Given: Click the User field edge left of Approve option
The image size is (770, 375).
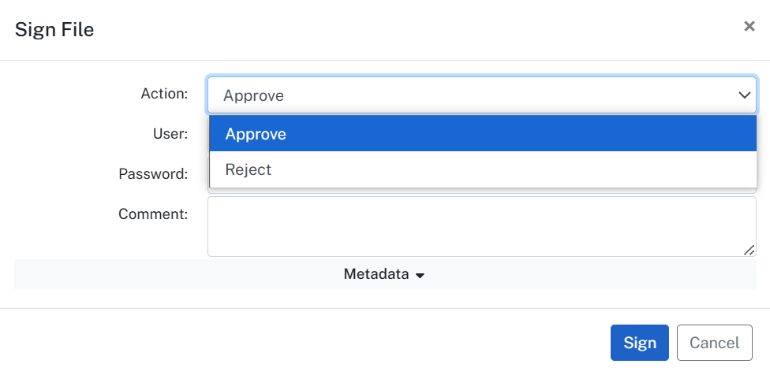Looking at the screenshot, I should tap(208, 134).
